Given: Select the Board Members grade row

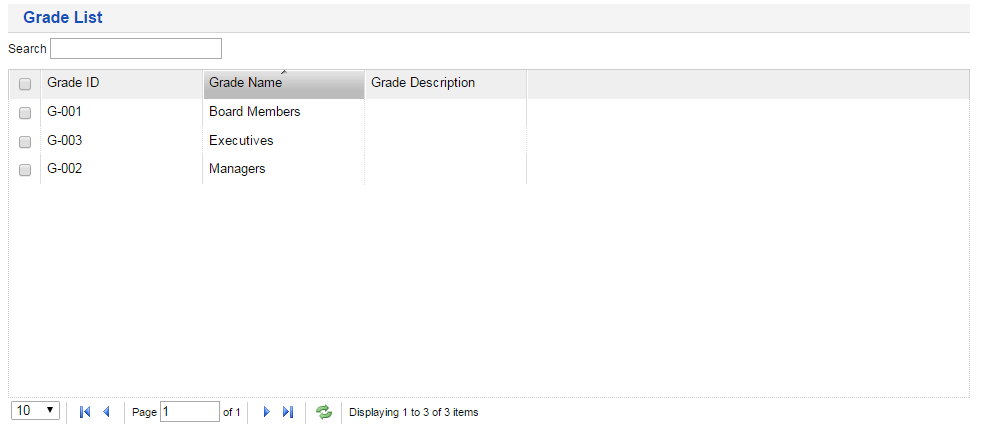Looking at the screenshot, I should 255,112.
